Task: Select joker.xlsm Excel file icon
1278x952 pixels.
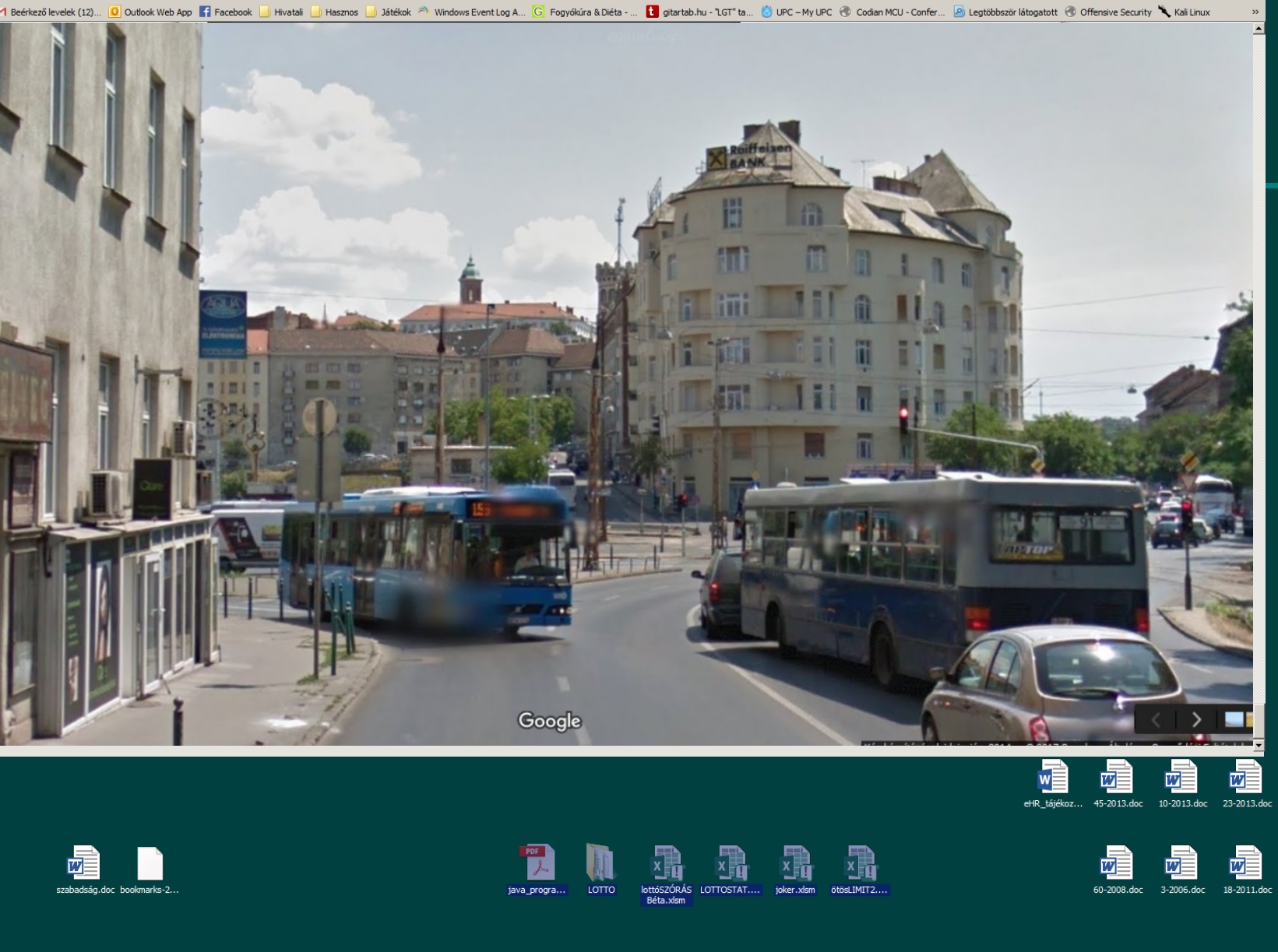Action: (x=795, y=864)
